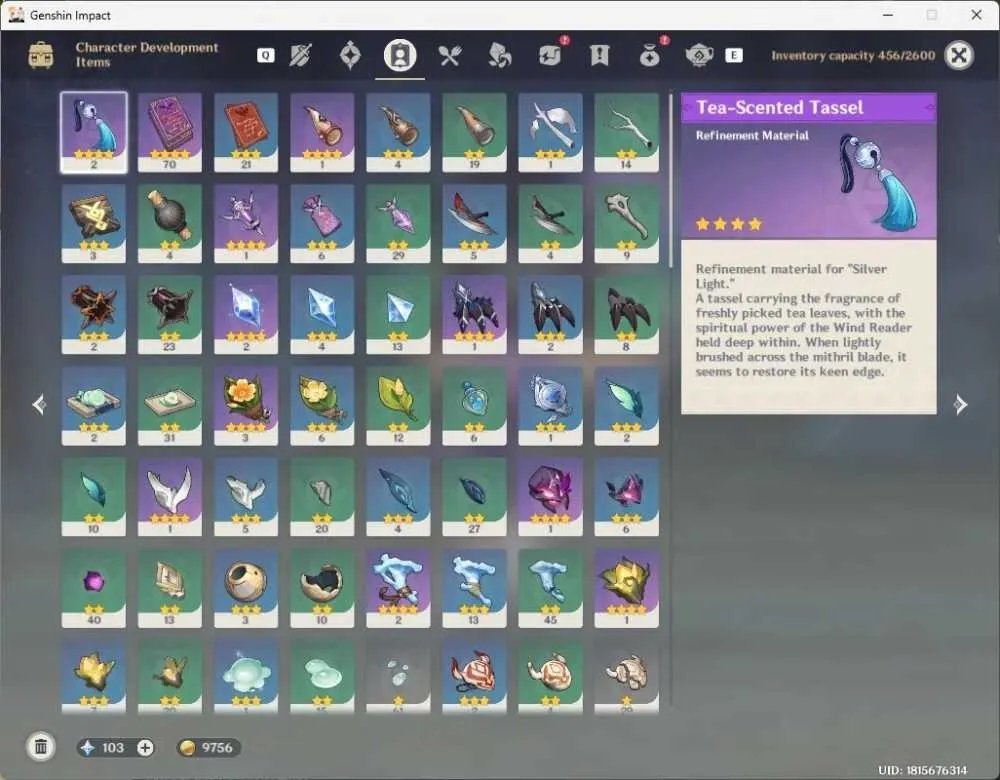Click the Mora coin balance 9756

pos(208,747)
